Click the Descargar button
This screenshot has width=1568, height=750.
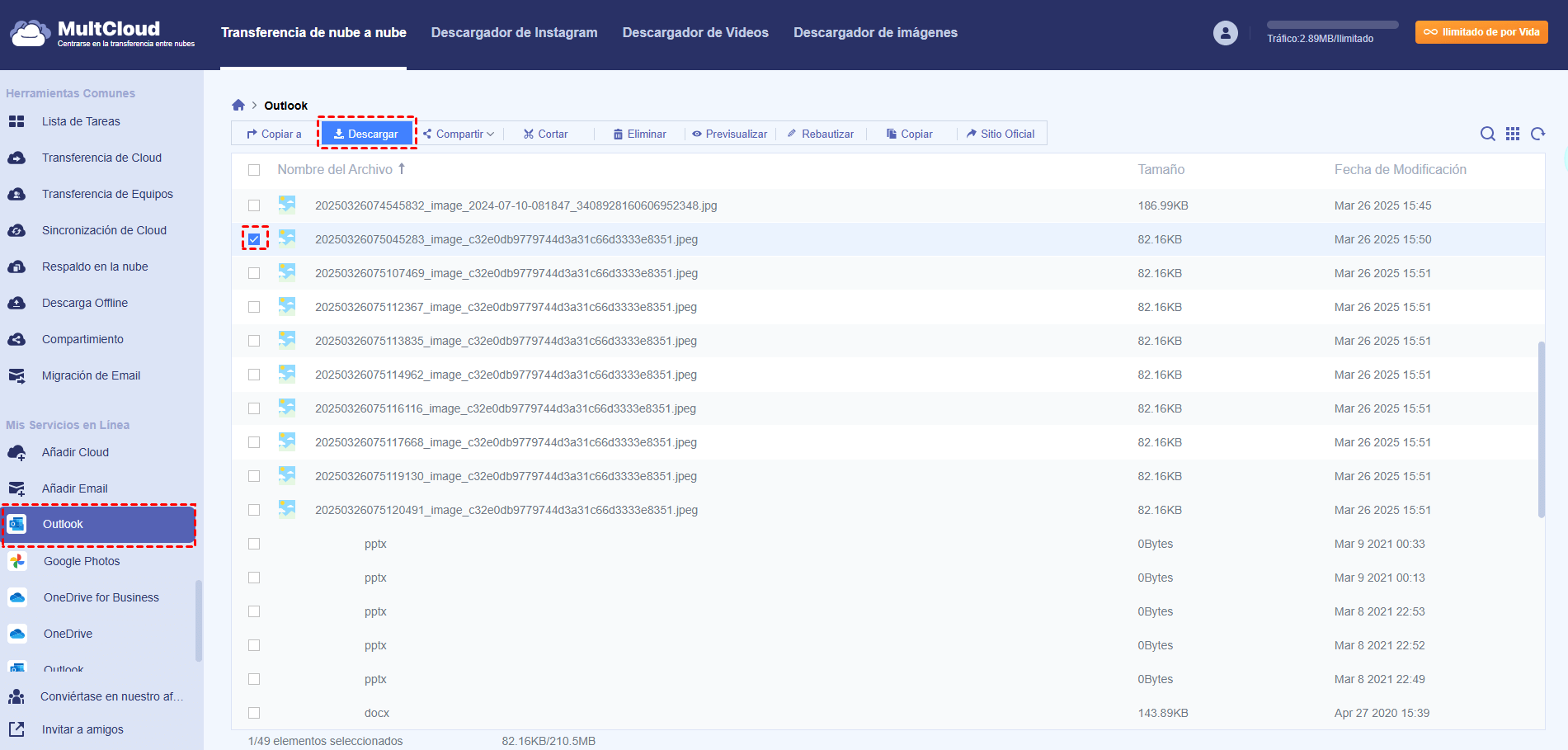click(x=366, y=134)
